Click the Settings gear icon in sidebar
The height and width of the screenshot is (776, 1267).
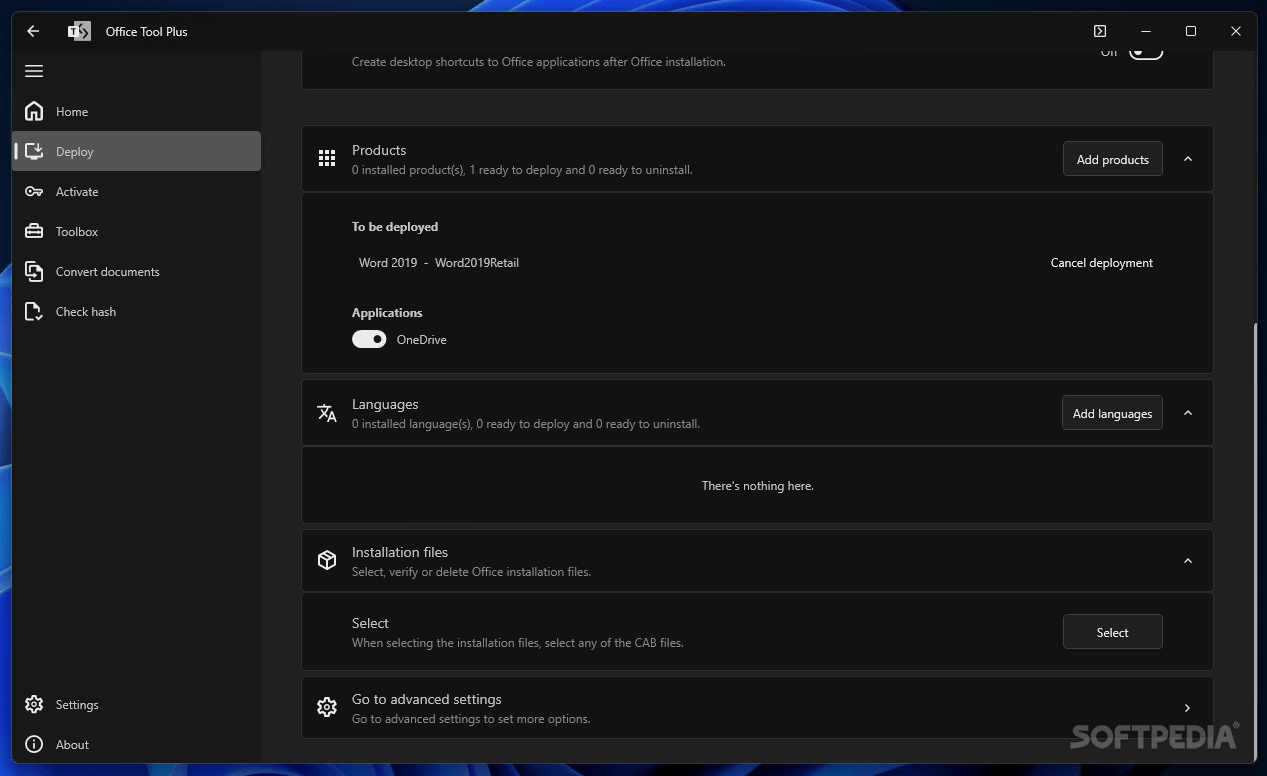pos(34,704)
